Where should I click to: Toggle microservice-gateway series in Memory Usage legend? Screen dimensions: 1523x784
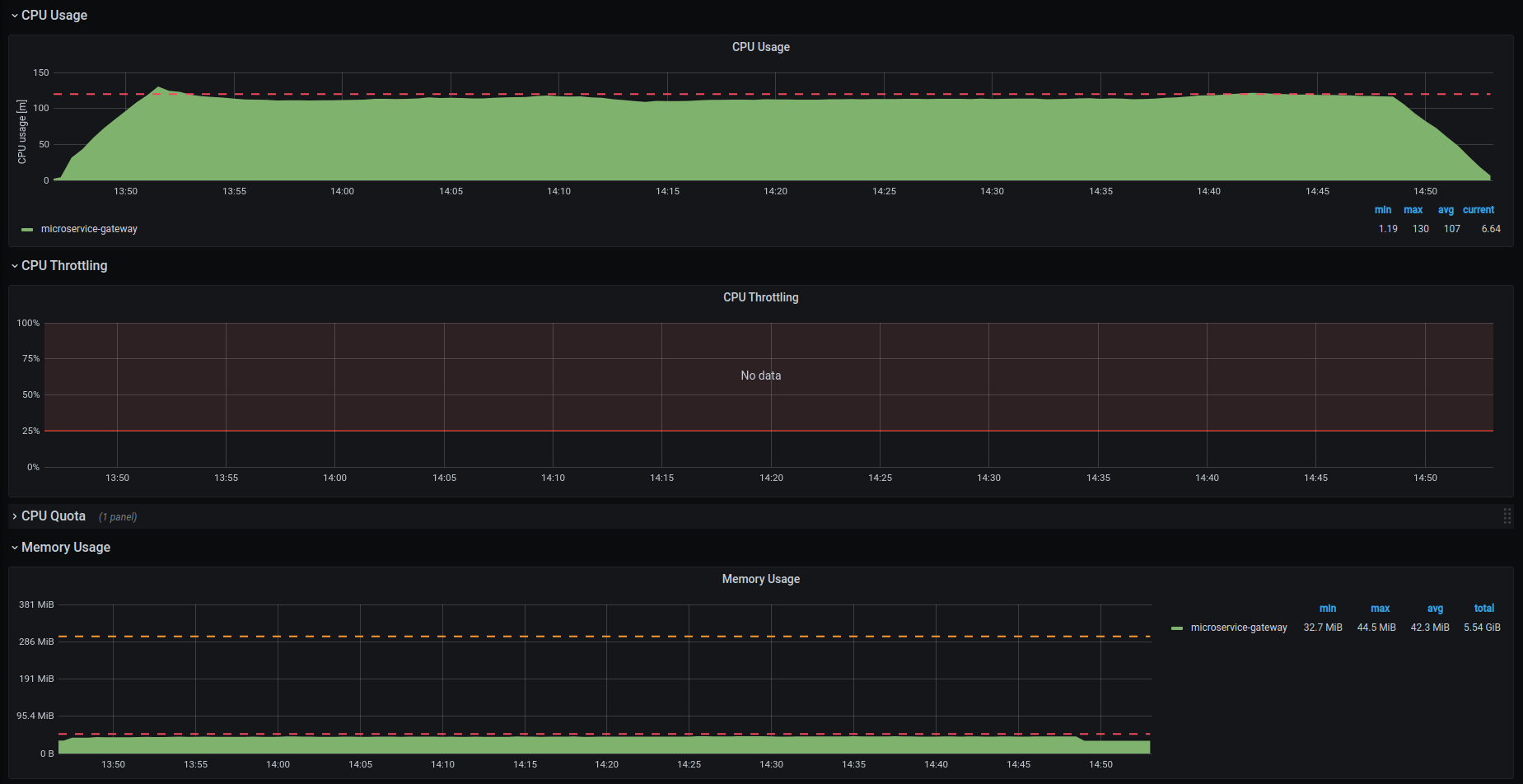[1239, 627]
